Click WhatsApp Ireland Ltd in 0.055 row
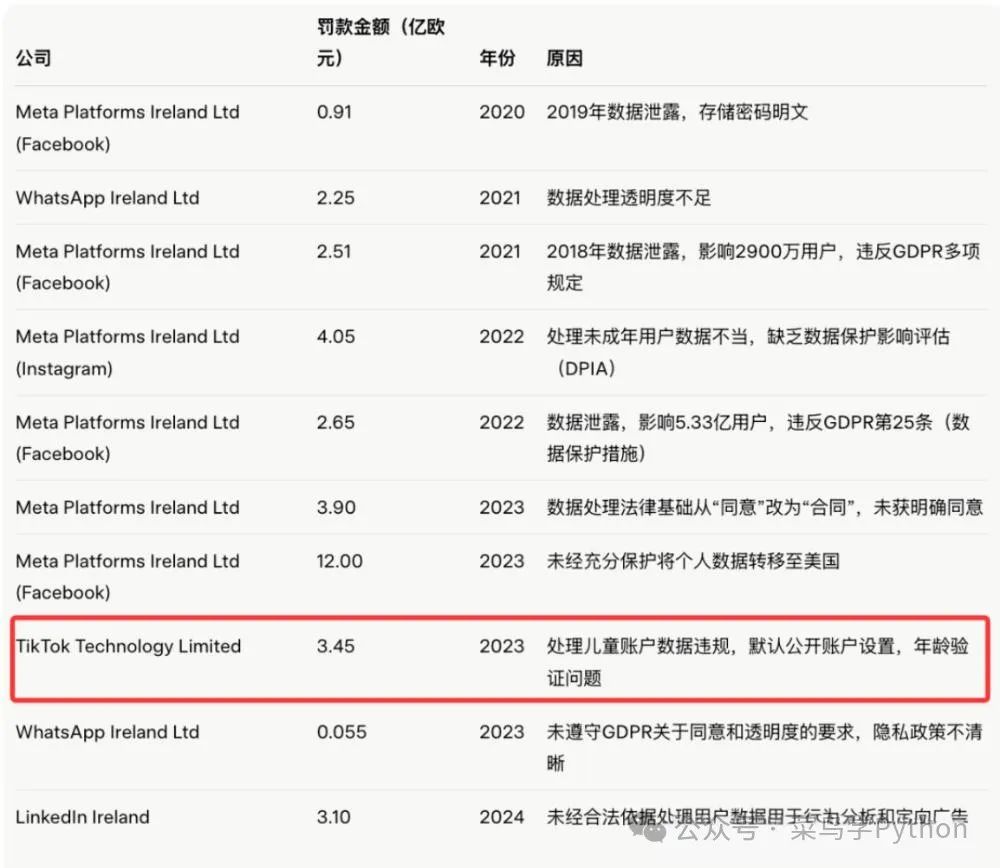1000x868 pixels. [x=108, y=732]
